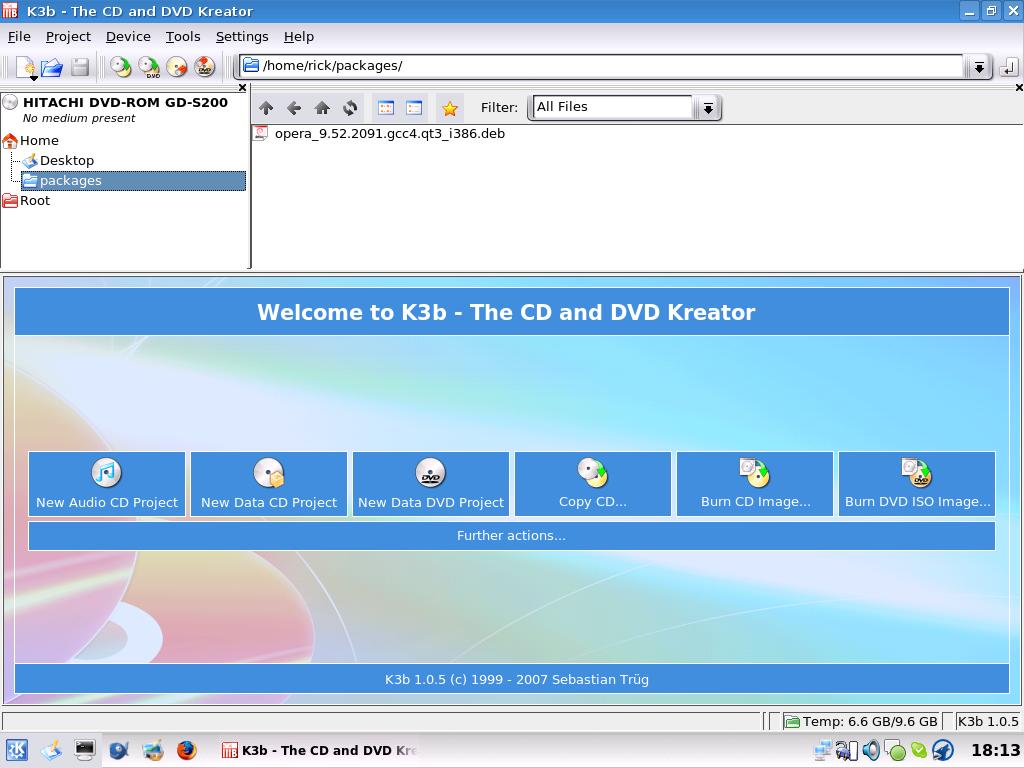Click the location bar go/clear icon at right

(x=1009, y=66)
